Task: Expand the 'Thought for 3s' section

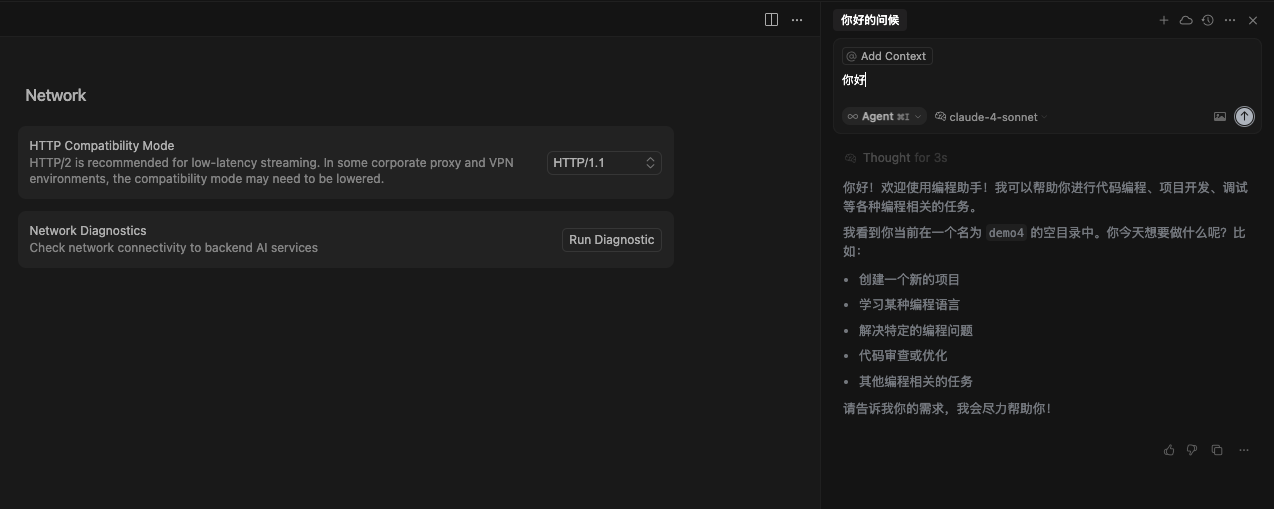Action: (895, 158)
